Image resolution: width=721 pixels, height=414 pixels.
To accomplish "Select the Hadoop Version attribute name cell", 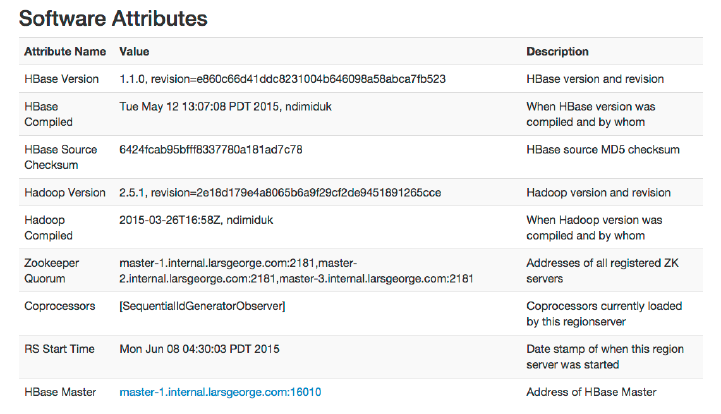I will 65,192.
